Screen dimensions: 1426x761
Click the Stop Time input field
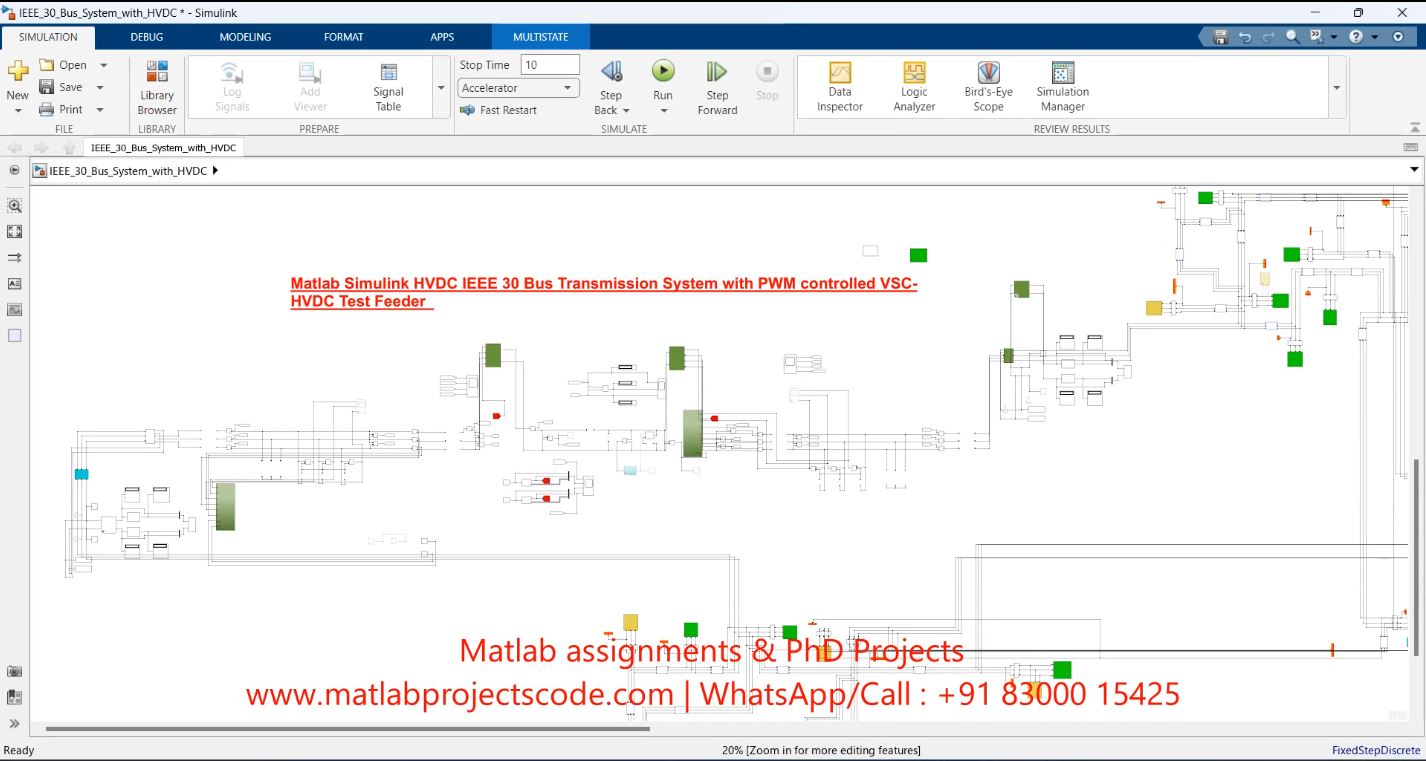[550, 65]
